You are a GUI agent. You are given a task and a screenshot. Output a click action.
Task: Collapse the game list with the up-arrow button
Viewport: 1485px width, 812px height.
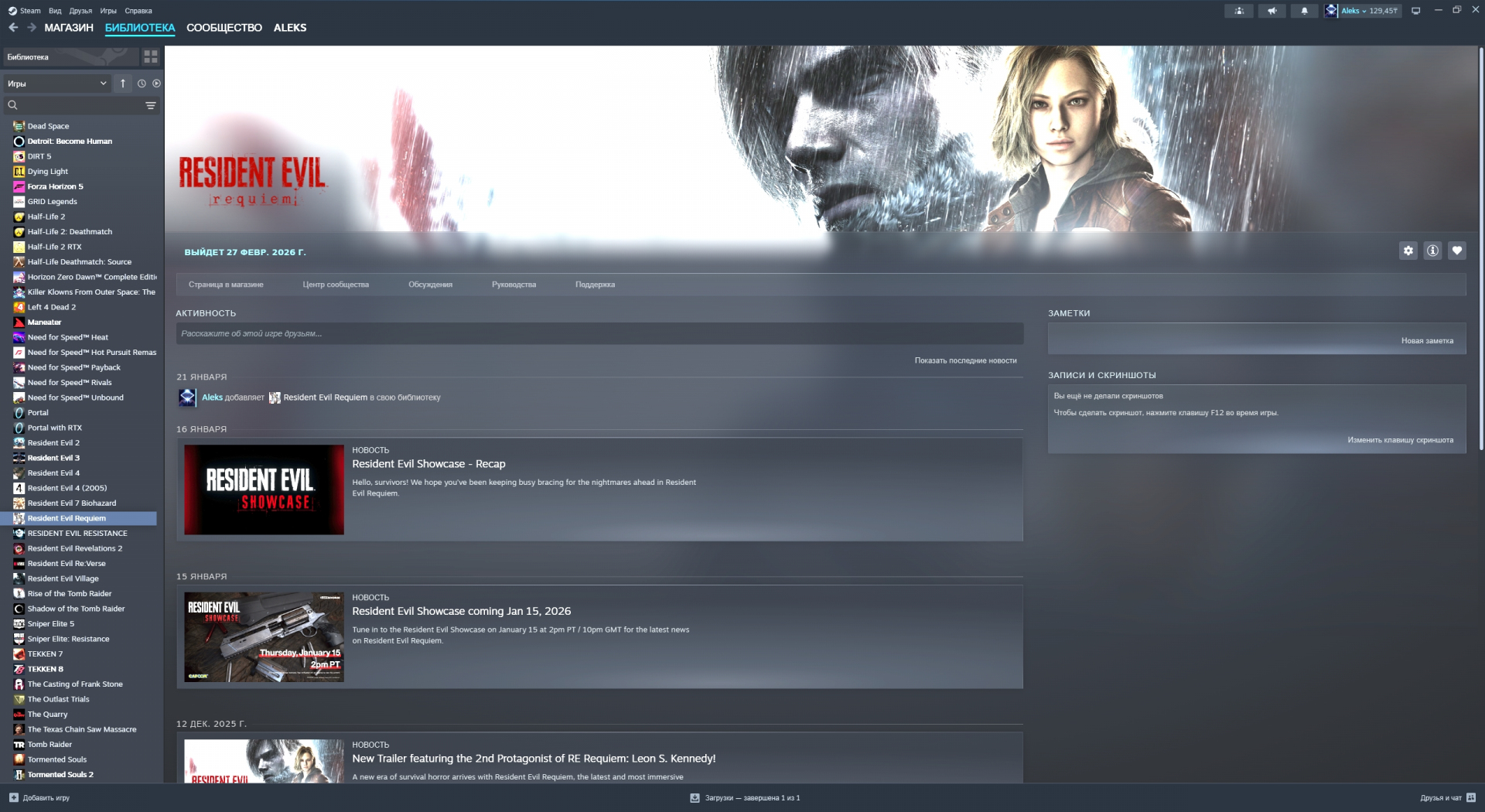pyautogui.click(x=122, y=84)
